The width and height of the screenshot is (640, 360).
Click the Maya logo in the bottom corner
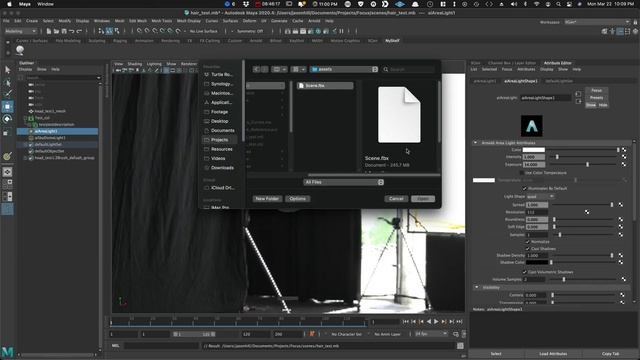8,351
